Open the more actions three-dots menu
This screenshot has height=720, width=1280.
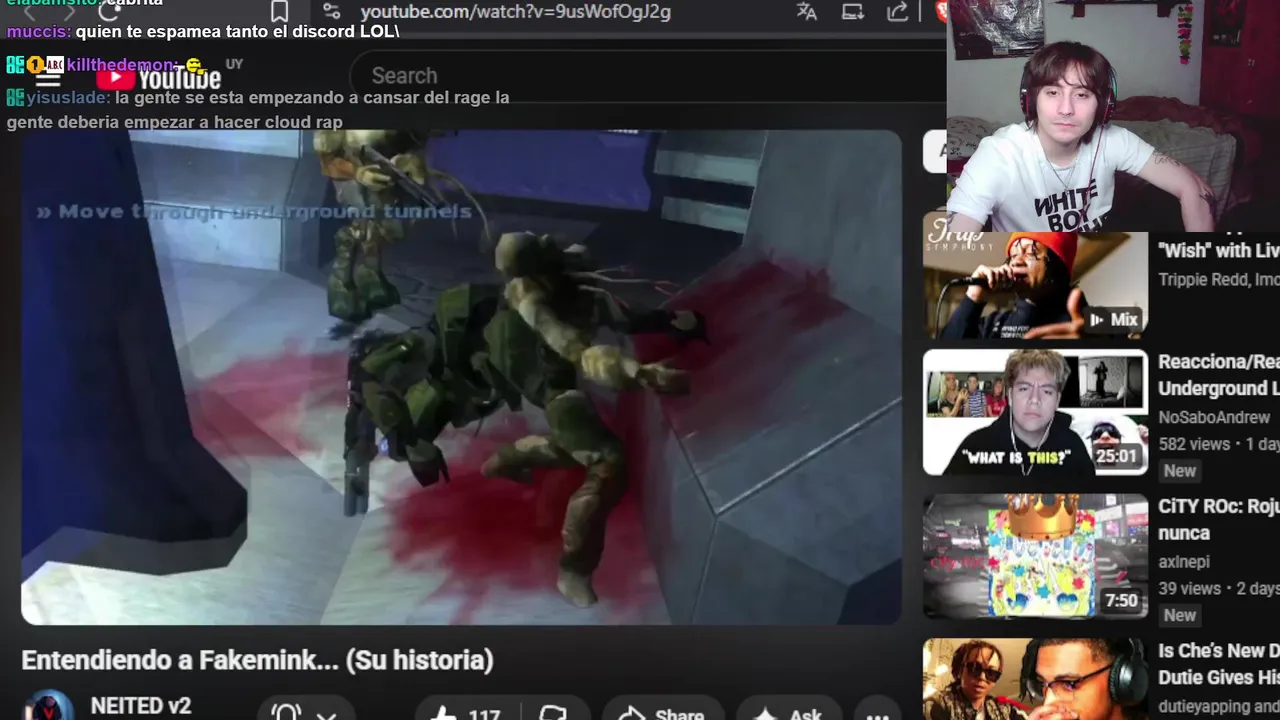(877, 714)
